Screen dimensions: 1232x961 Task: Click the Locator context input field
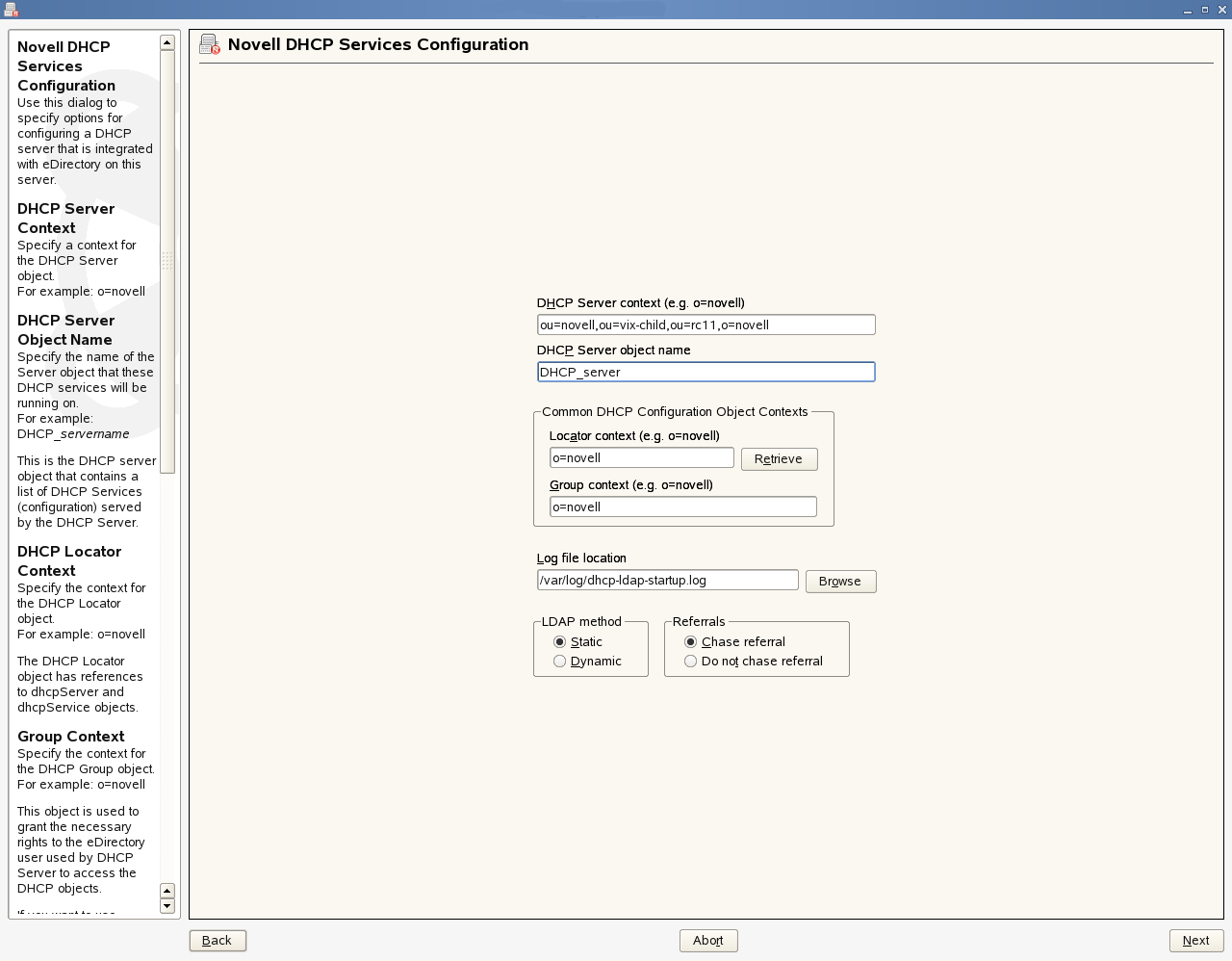(642, 458)
